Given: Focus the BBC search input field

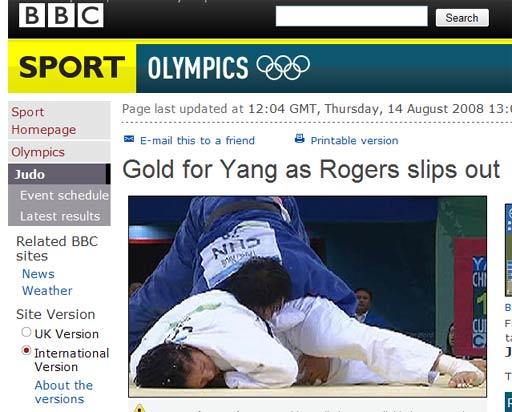Looking at the screenshot, I should tap(352, 16).
